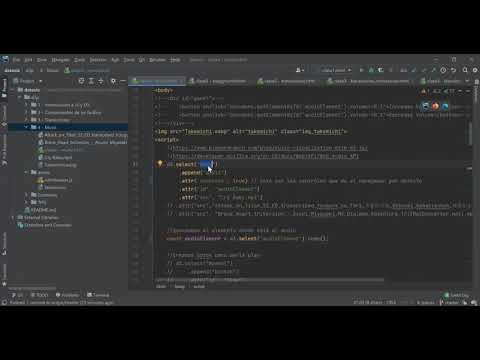Click the expand all icon in Project panel

click(x=91, y=81)
